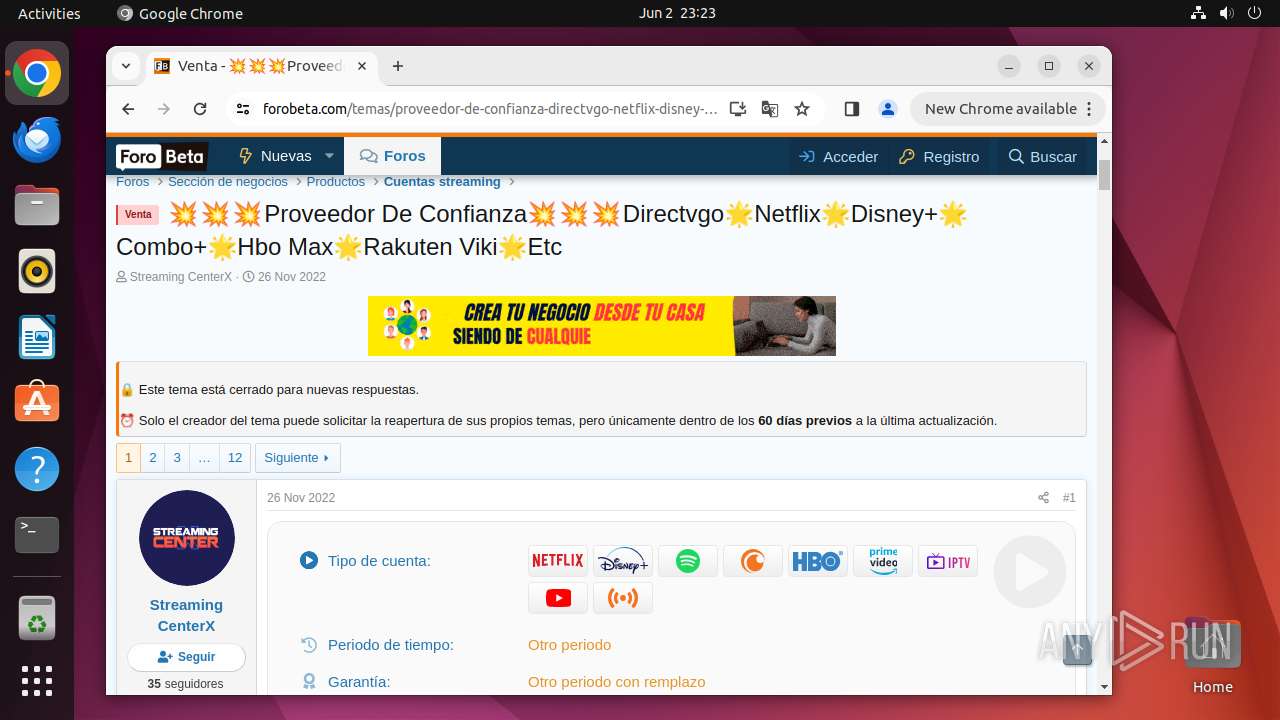
Task: Open Chrome profile avatar
Action: tap(888, 109)
